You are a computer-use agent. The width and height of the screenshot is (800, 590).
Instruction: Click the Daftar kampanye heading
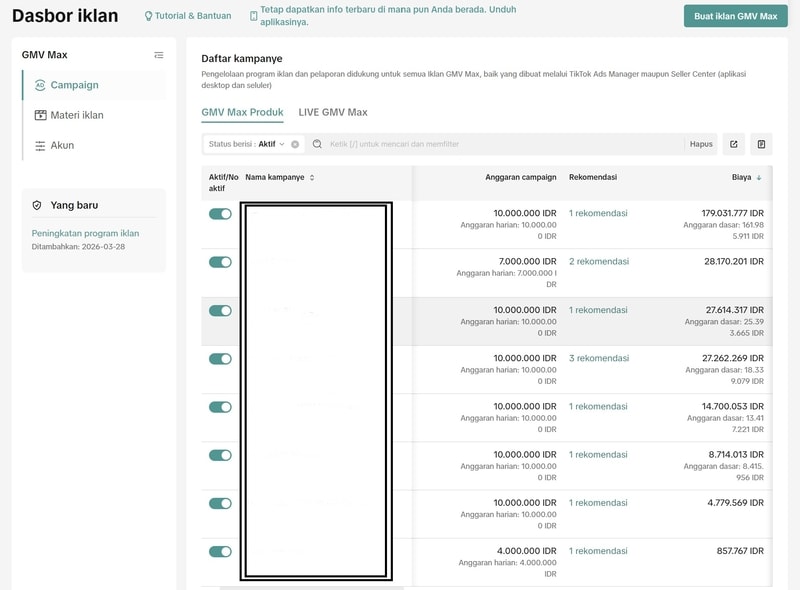[x=242, y=59]
